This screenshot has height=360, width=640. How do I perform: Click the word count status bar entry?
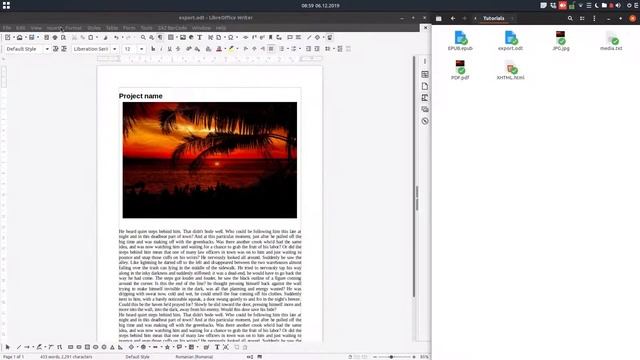pyautogui.click(x=66, y=357)
